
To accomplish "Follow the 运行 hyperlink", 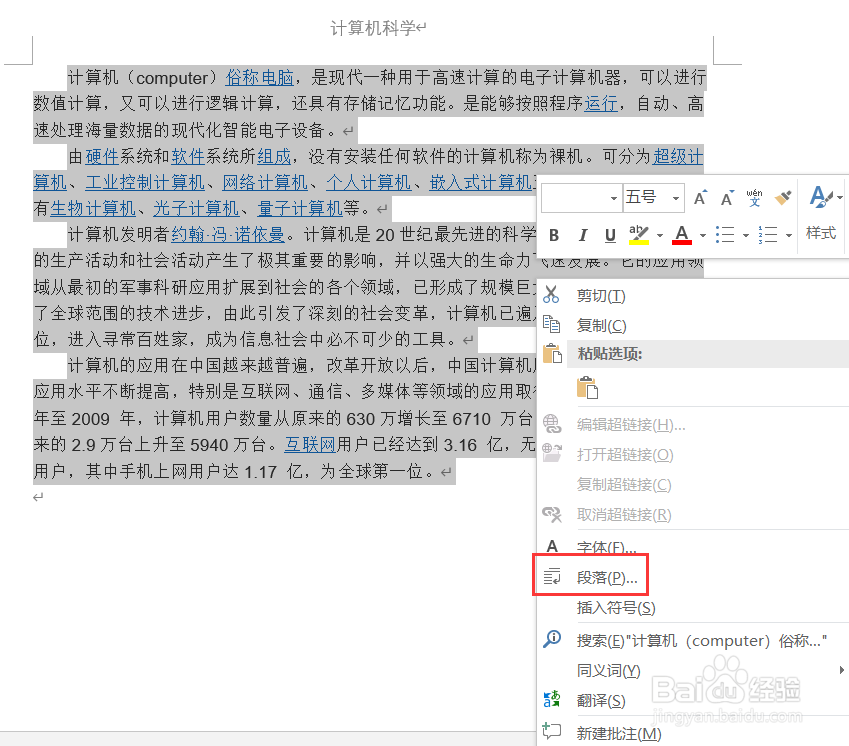I will [601, 103].
